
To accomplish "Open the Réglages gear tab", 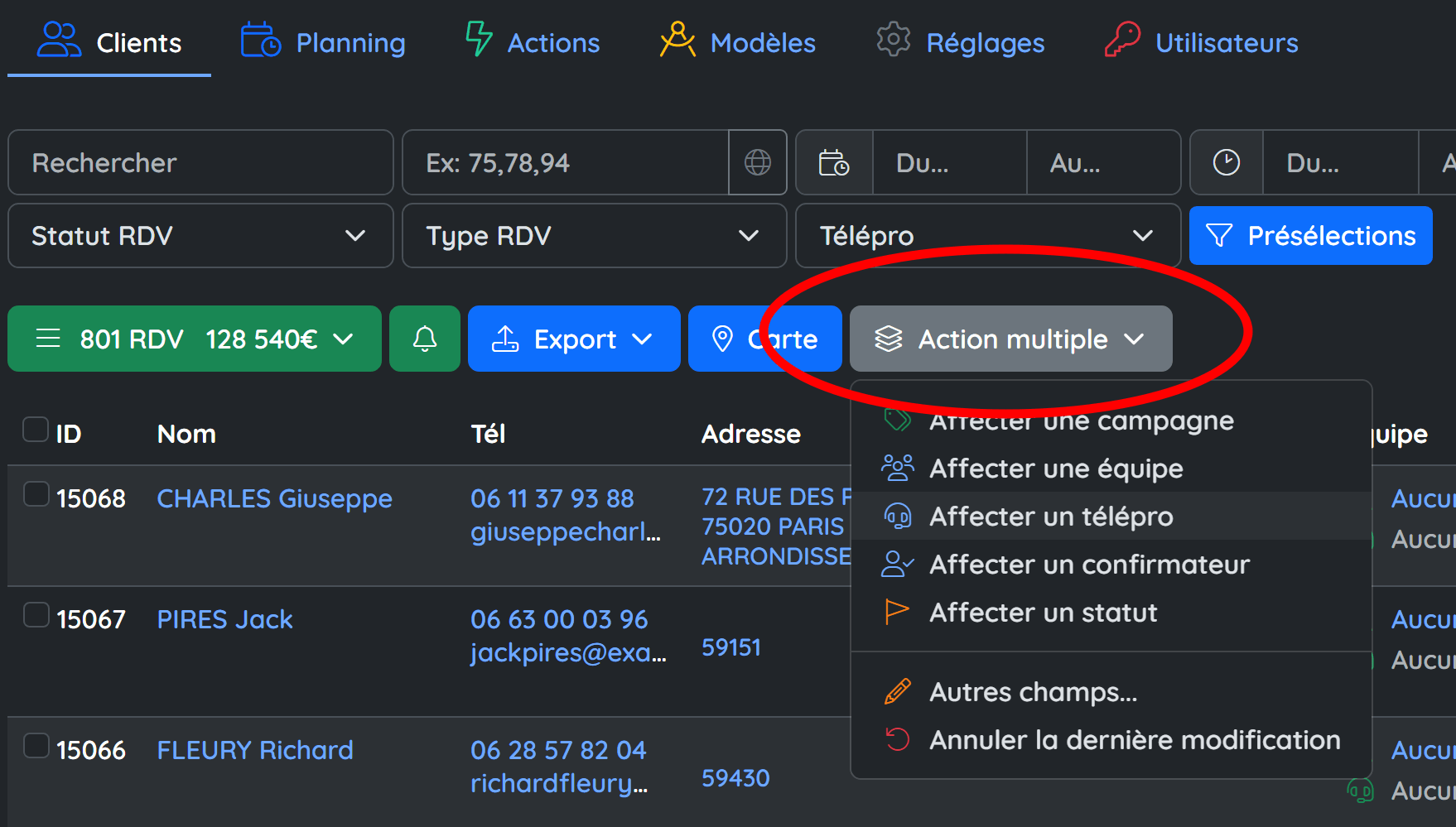I will click(x=961, y=42).
